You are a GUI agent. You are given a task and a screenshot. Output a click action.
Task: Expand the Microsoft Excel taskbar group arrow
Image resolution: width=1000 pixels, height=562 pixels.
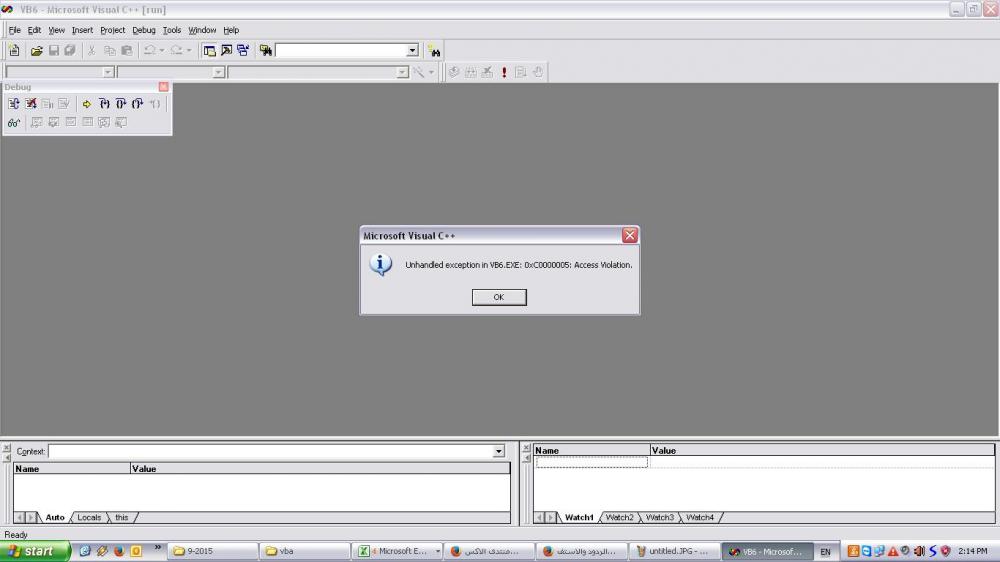438,551
